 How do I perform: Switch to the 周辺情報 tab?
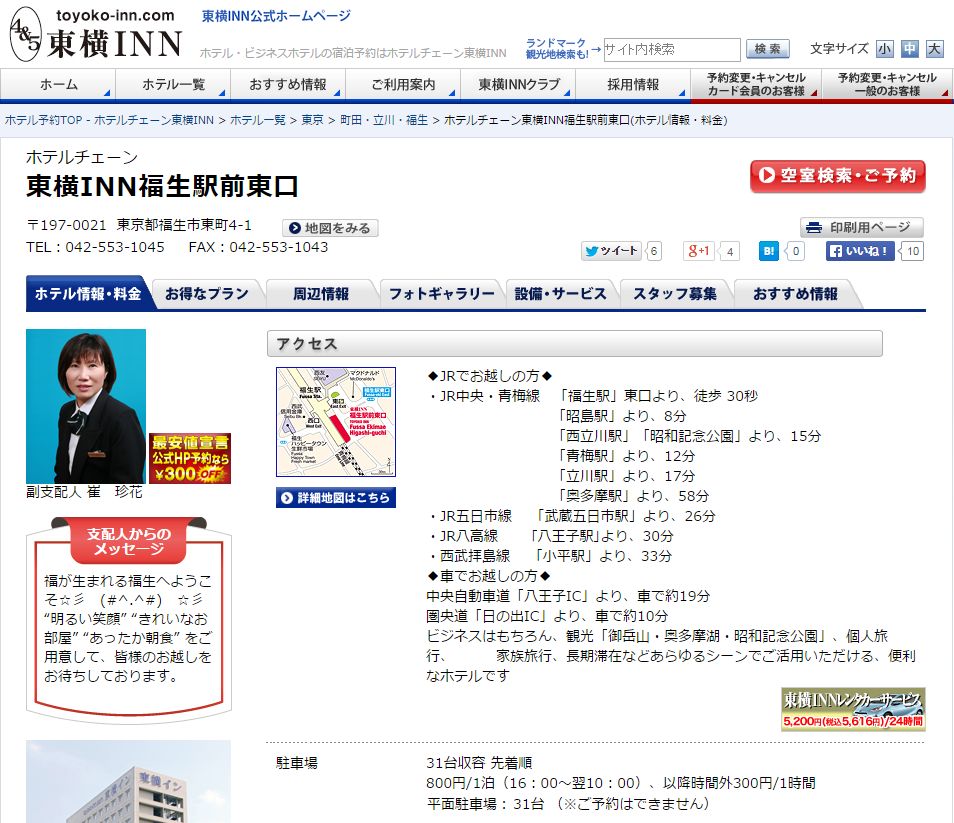coord(321,294)
